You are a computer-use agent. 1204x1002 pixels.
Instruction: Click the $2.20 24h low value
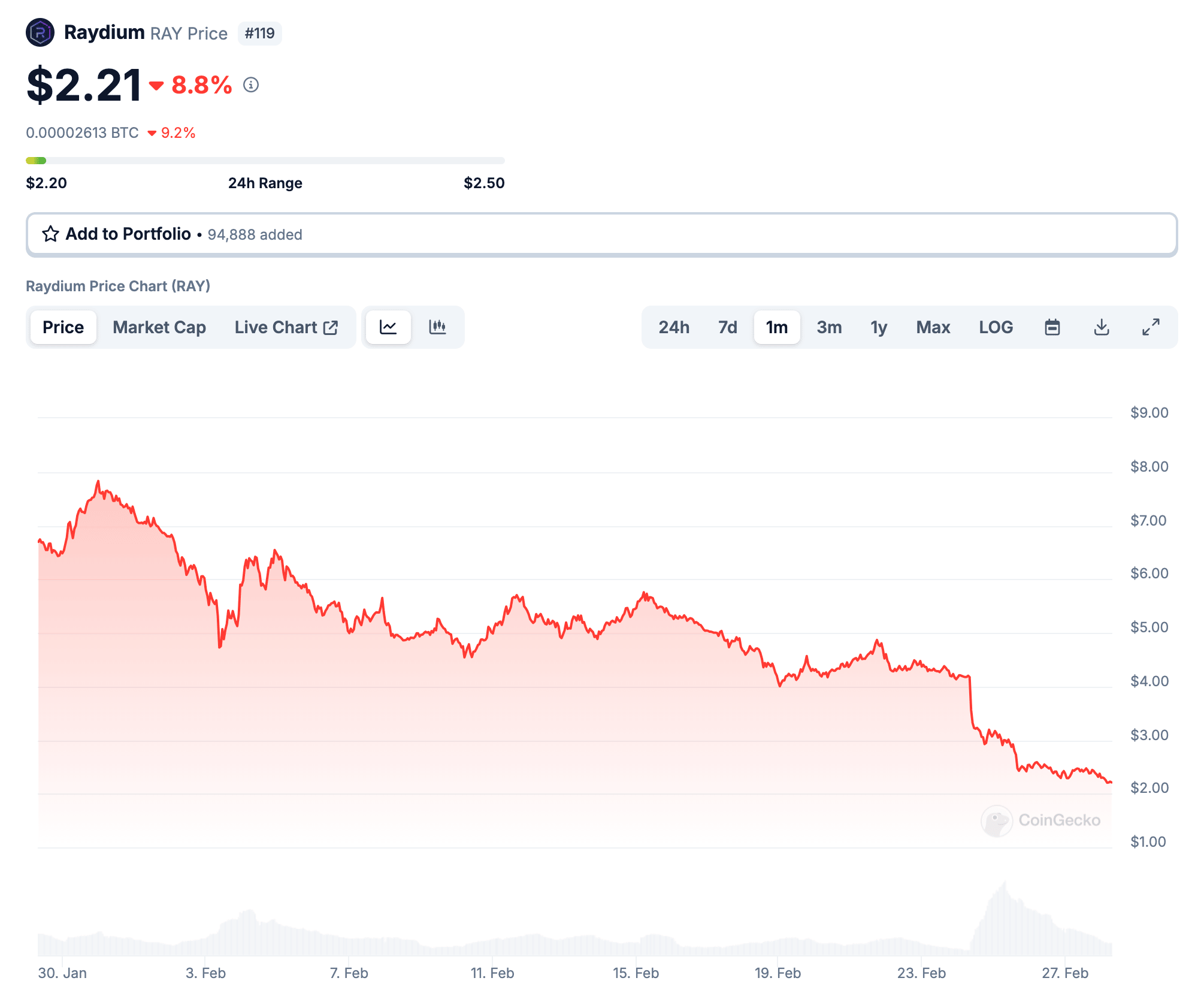[46, 183]
